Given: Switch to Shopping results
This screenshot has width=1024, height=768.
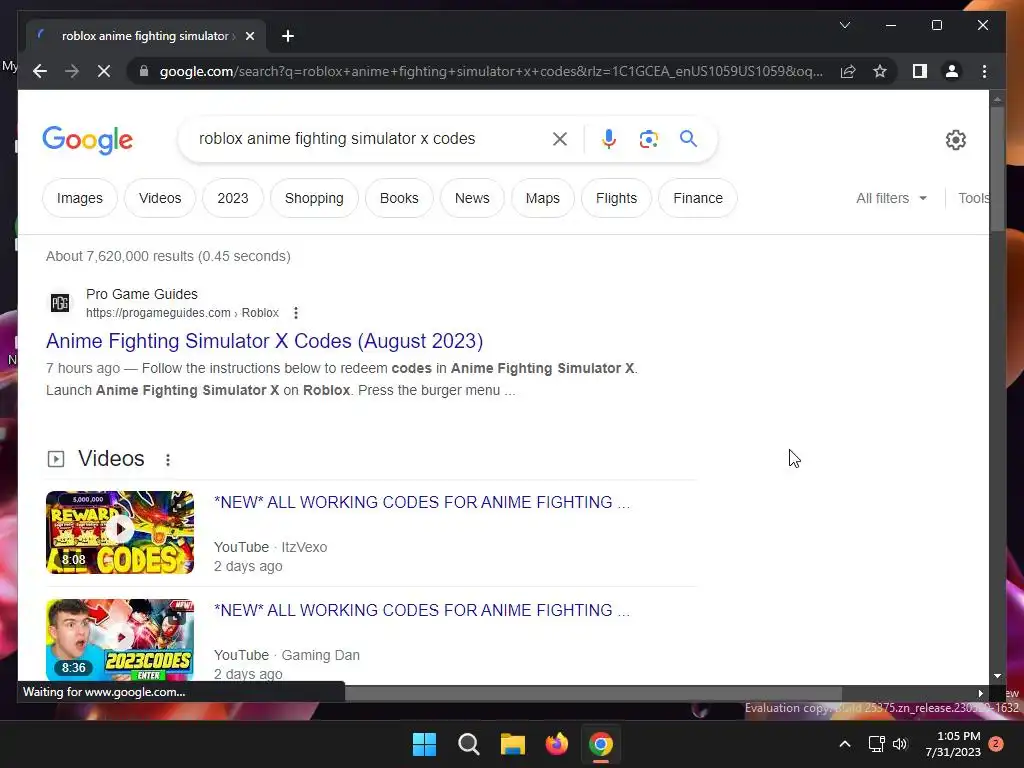Looking at the screenshot, I should pyautogui.click(x=314, y=198).
